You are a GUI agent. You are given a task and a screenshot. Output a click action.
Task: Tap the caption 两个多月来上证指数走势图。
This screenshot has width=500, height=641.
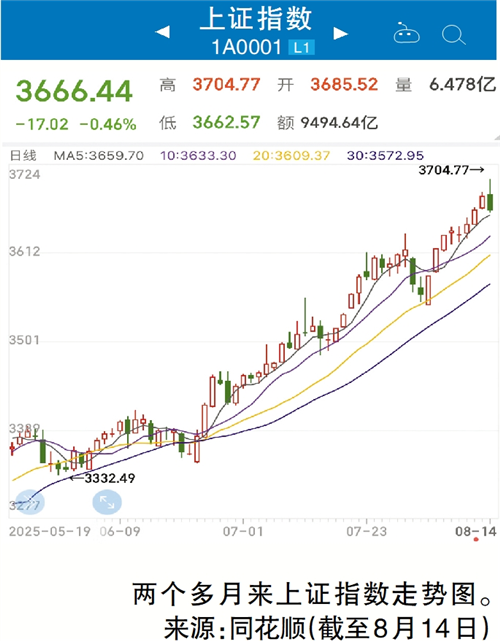(313, 594)
